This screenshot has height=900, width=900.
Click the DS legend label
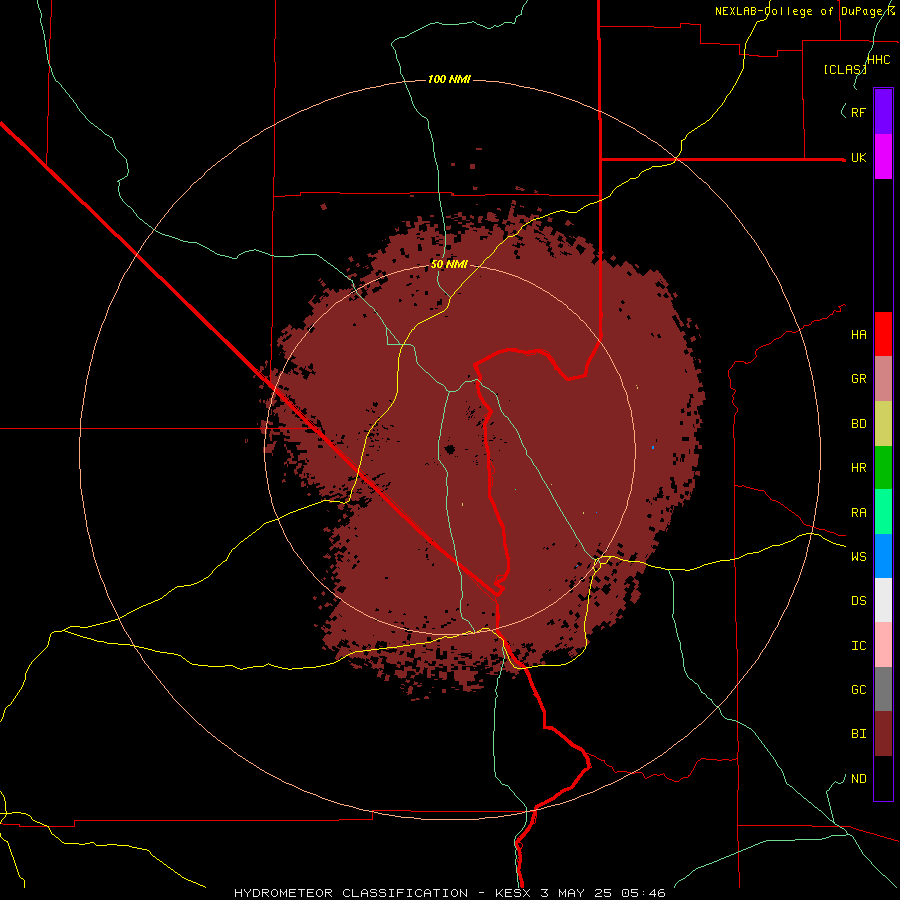[858, 601]
